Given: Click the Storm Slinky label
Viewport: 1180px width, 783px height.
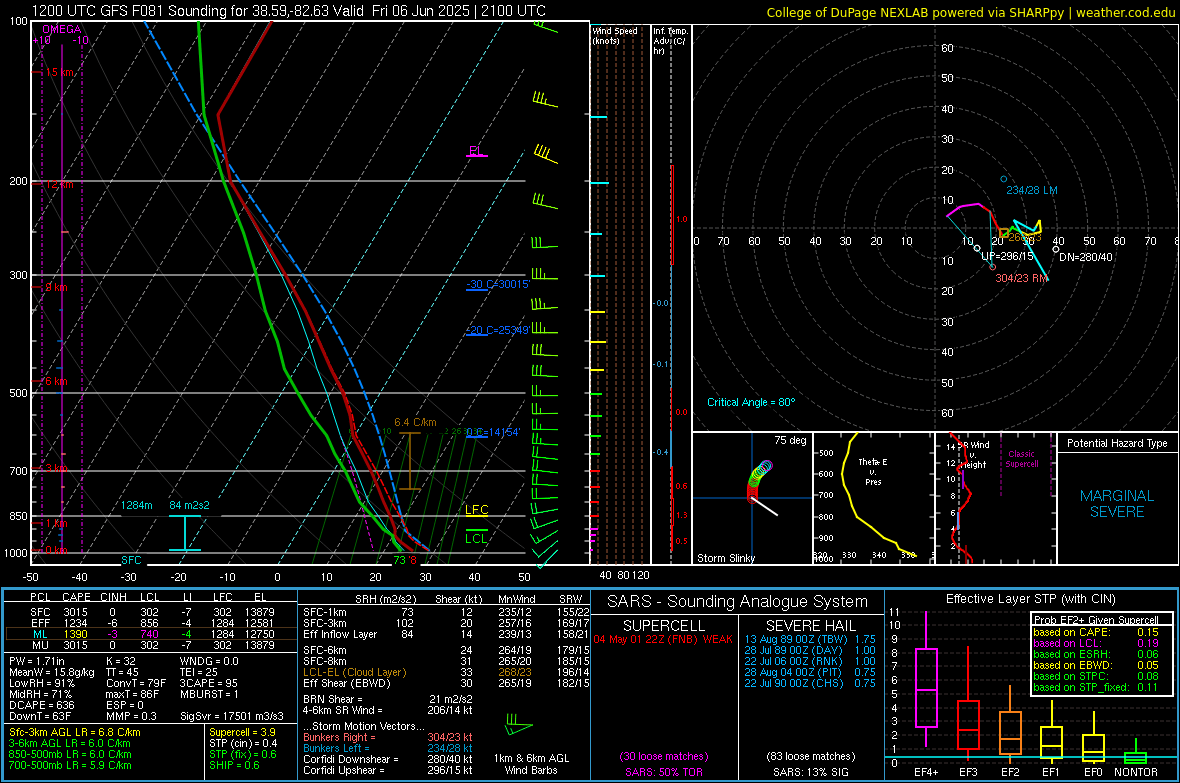Looking at the screenshot, I should (726, 558).
